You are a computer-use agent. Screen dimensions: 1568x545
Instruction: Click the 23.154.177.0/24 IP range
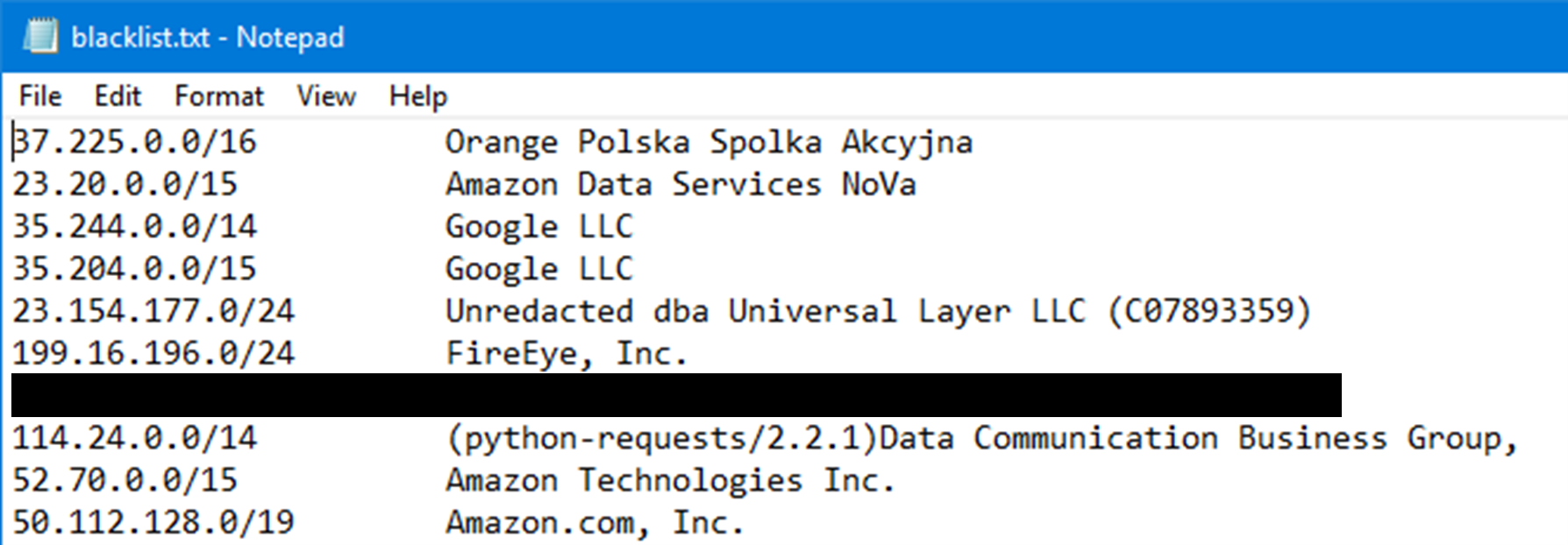(153, 311)
